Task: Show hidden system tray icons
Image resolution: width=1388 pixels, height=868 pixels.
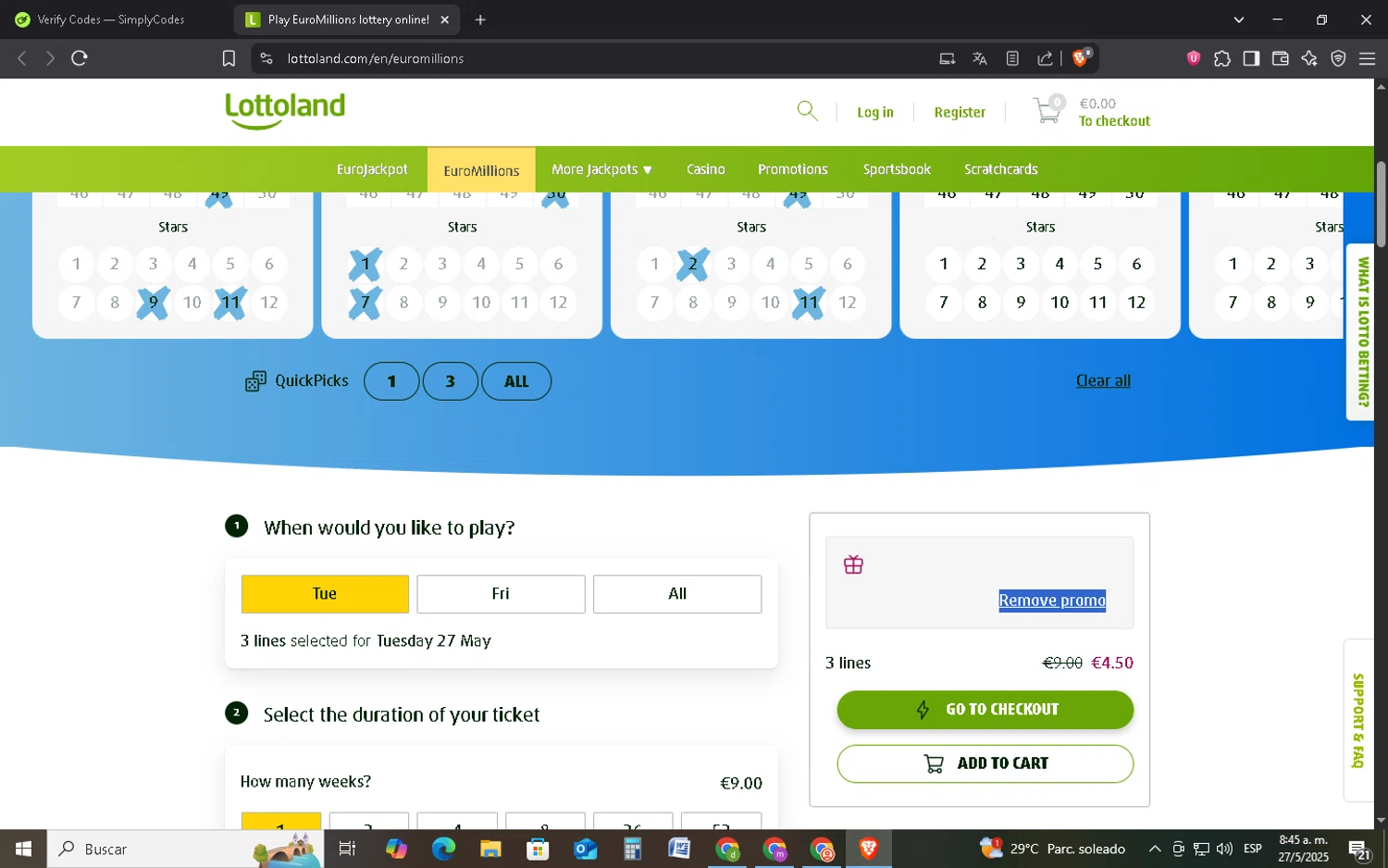Action: click(1155, 849)
